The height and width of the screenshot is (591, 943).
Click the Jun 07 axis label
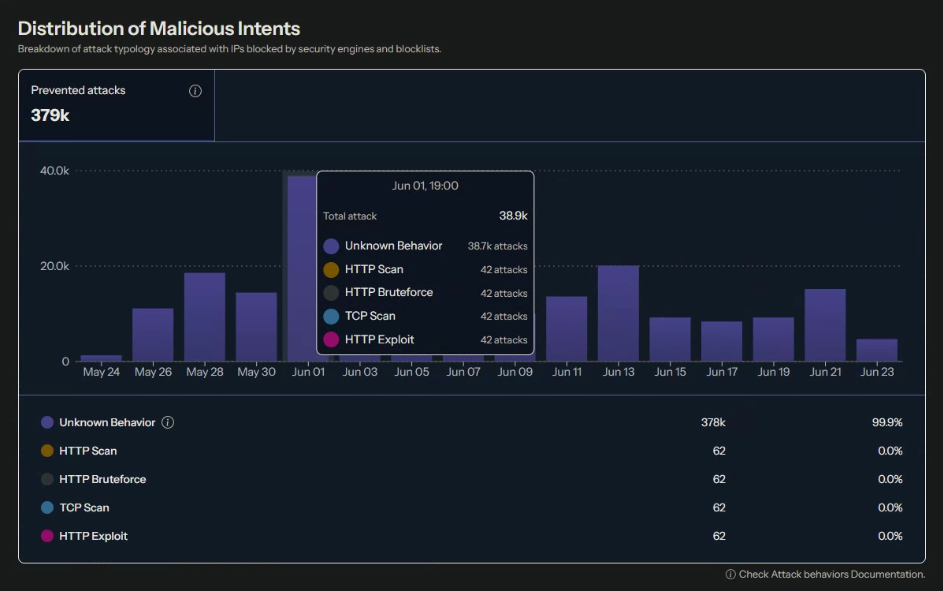click(464, 372)
